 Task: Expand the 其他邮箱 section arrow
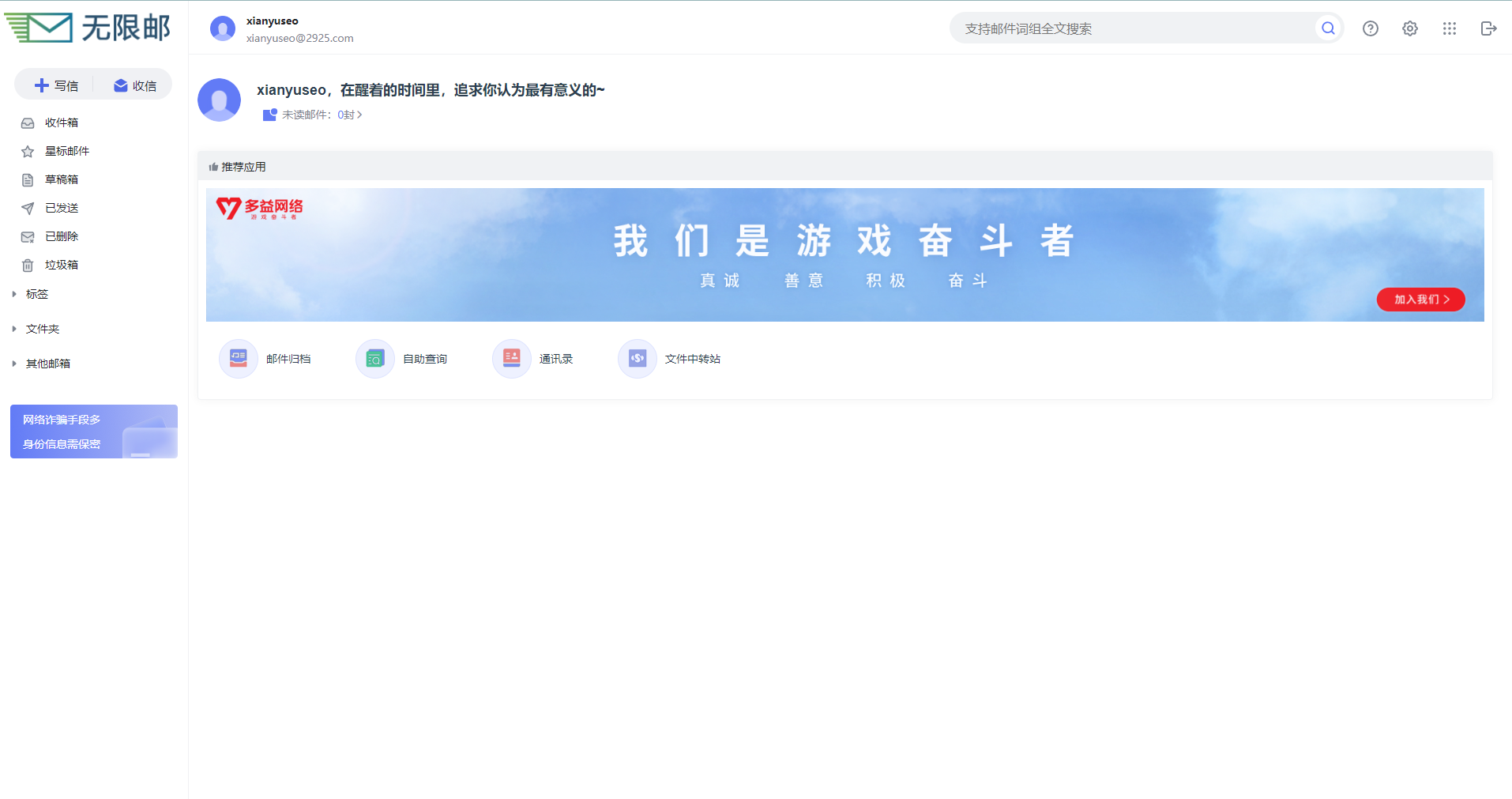click(14, 364)
